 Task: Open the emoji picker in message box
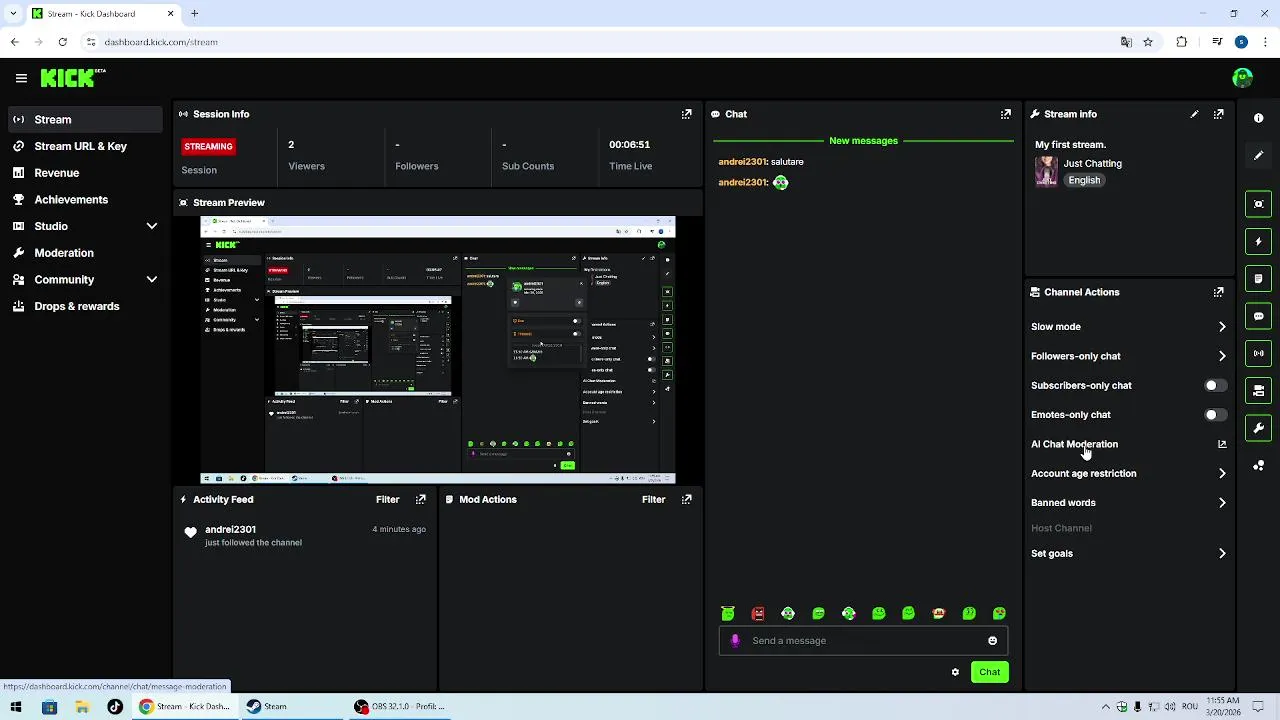pyautogui.click(x=992, y=641)
